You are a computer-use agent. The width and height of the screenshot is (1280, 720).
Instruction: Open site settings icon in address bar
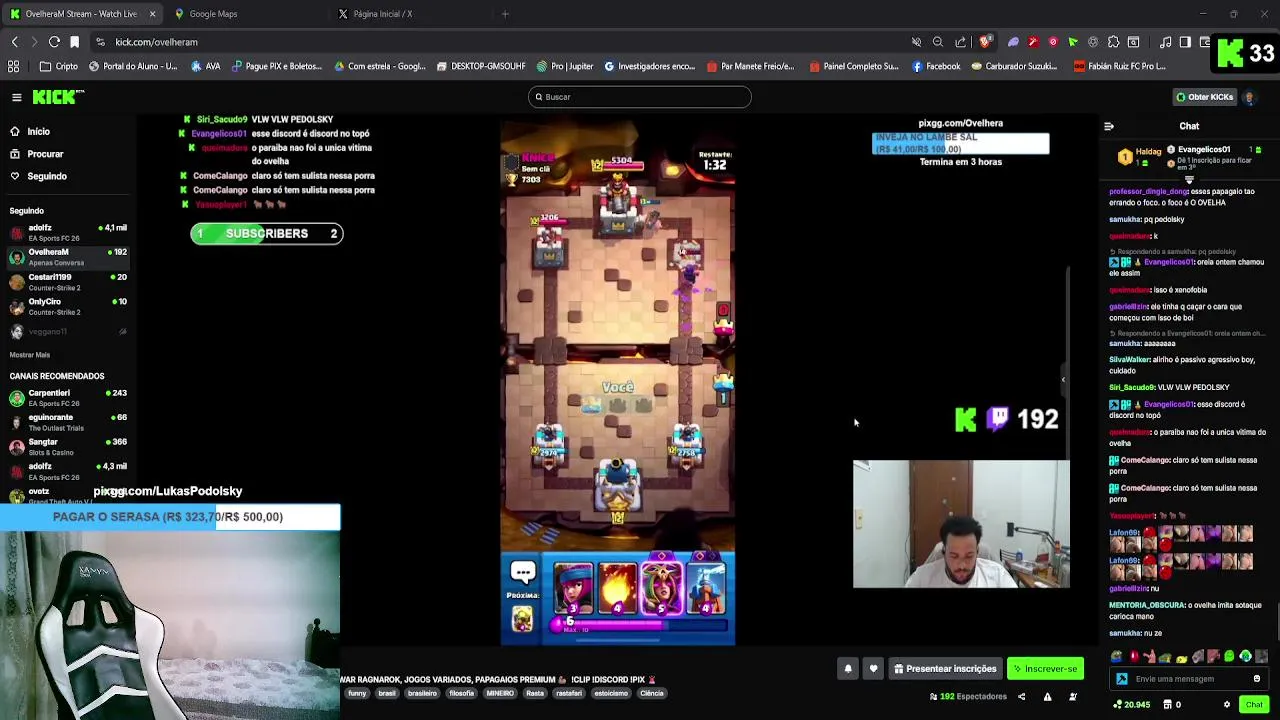coord(100,42)
